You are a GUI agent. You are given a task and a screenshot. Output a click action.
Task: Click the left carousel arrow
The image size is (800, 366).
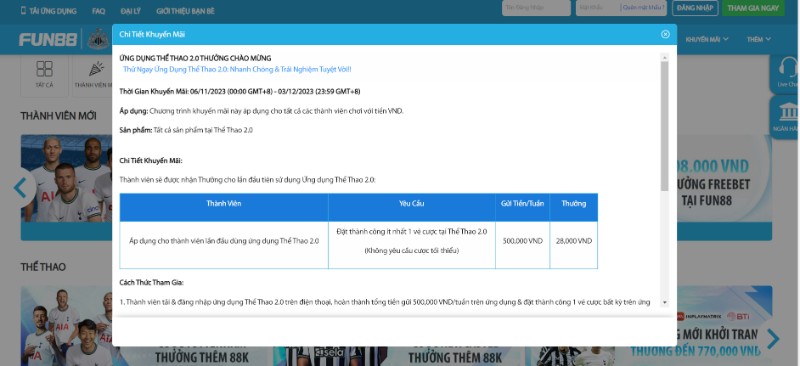click(x=20, y=188)
